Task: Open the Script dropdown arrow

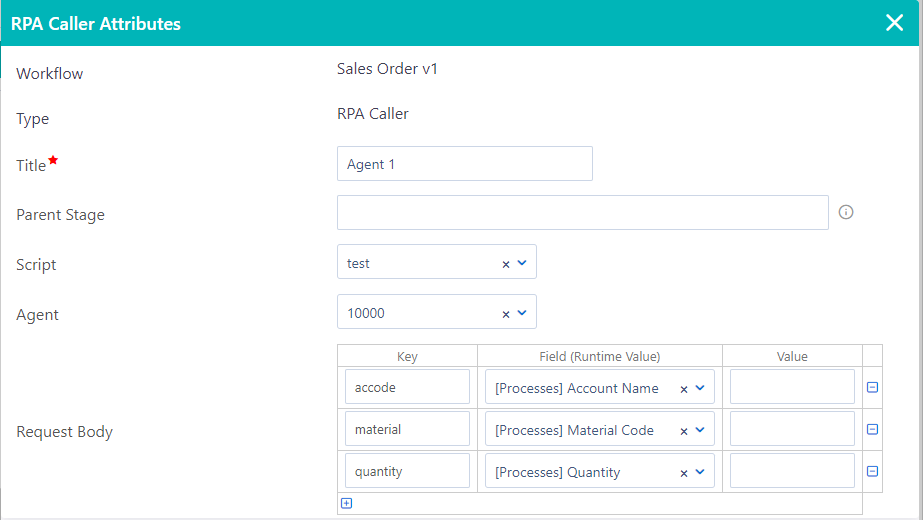Action: pyautogui.click(x=522, y=263)
